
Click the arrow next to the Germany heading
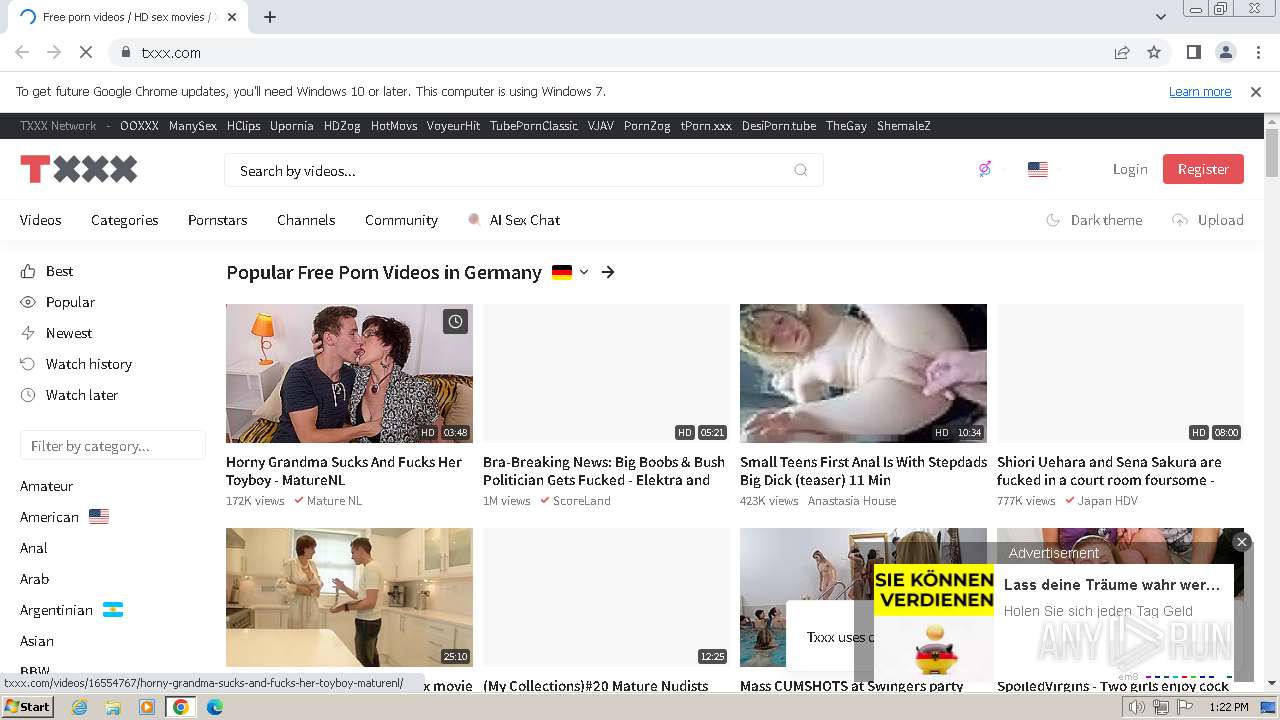(608, 272)
